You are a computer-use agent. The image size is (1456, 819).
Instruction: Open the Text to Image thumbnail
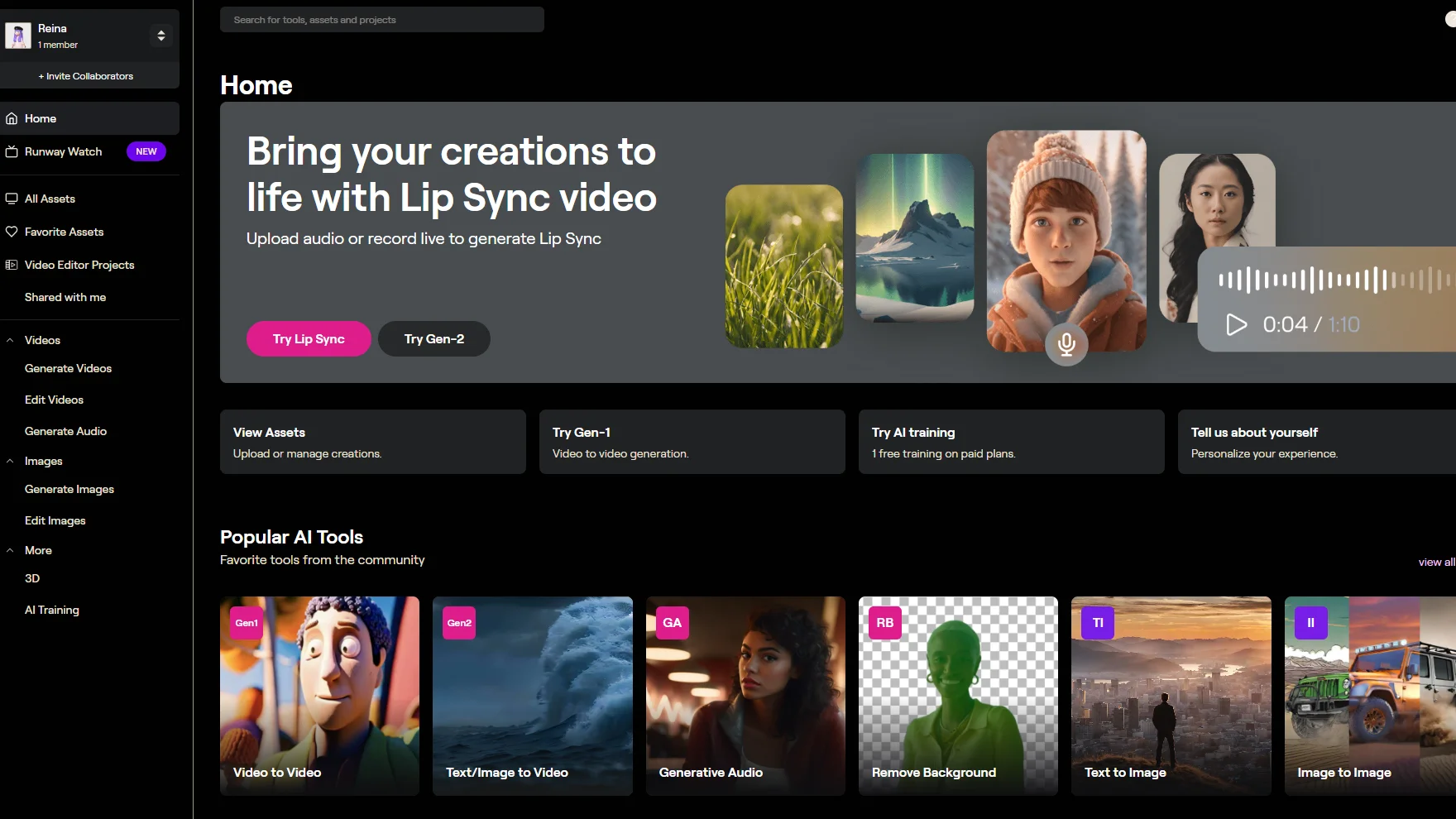point(1171,696)
